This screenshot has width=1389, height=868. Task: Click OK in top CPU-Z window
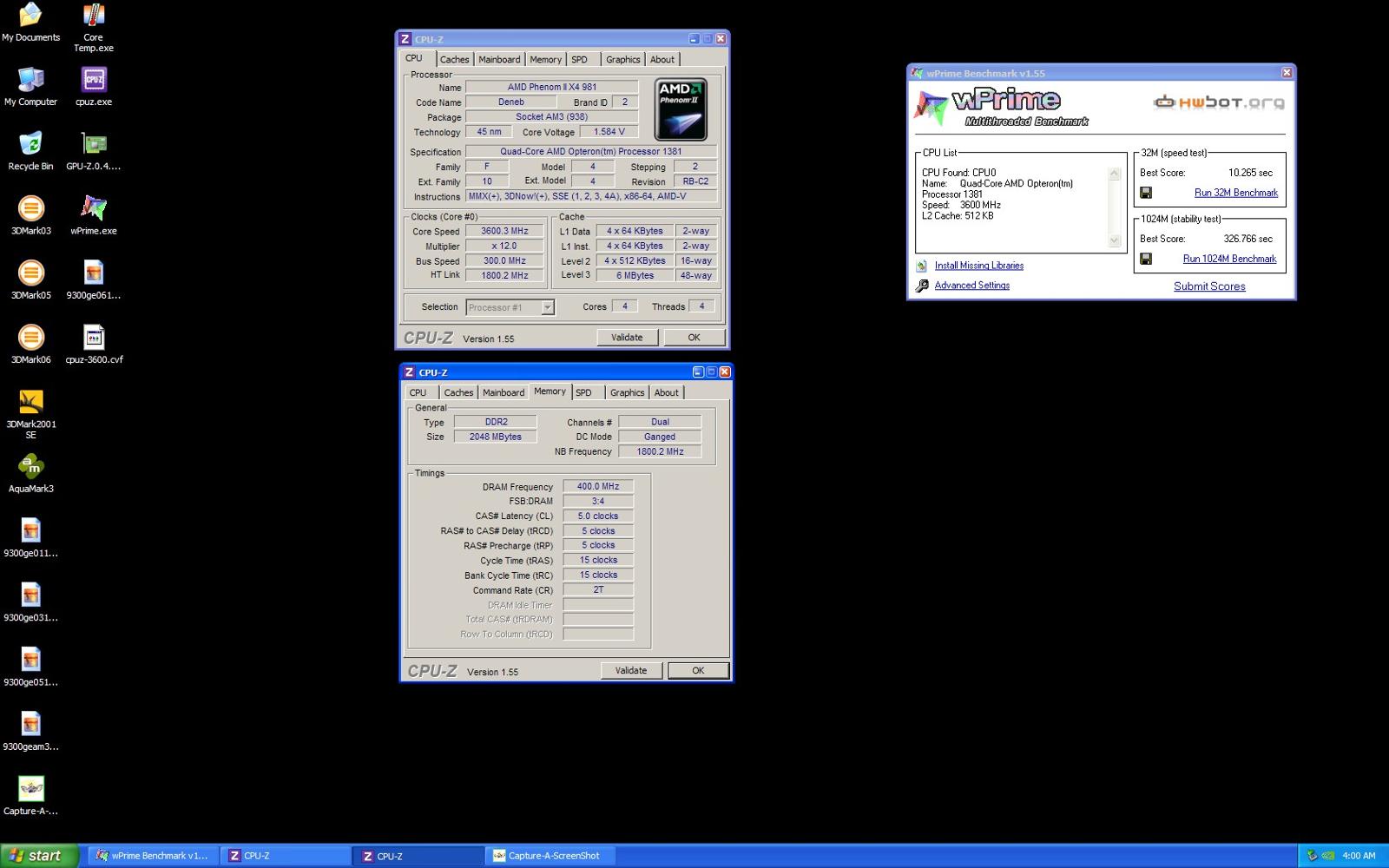click(x=694, y=338)
